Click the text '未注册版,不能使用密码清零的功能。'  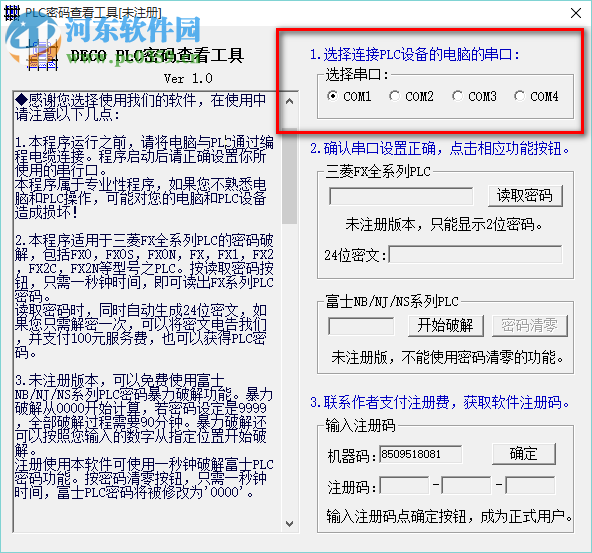coord(447,357)
